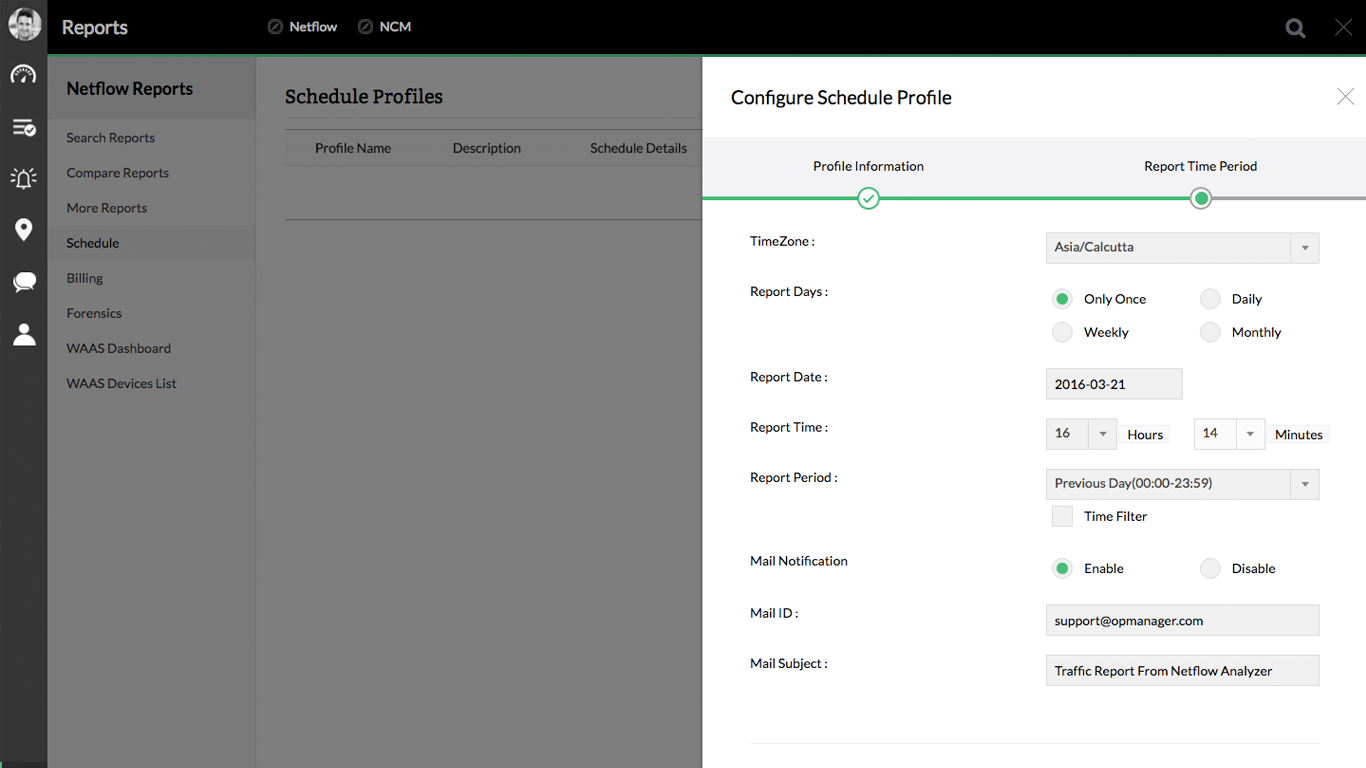Click the user account icon in sidebar

pos(24,334)
